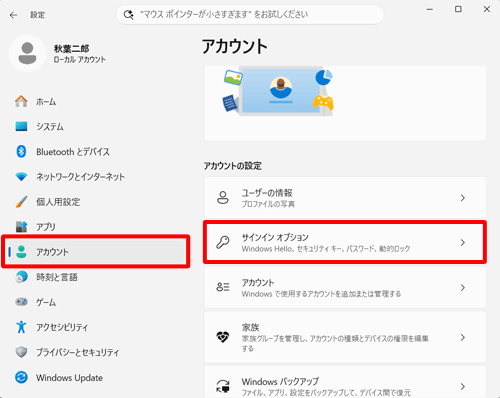Click the サインイン オプション key icon

(223, 242)
